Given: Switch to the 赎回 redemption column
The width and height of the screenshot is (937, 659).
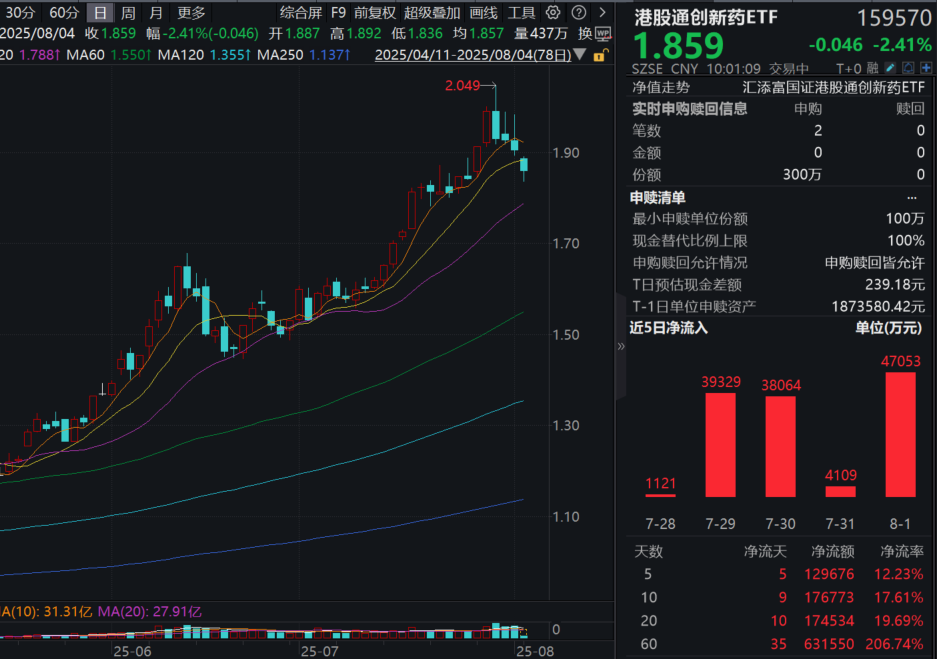Looking at the screenshot, I should (x=911, y=107).
